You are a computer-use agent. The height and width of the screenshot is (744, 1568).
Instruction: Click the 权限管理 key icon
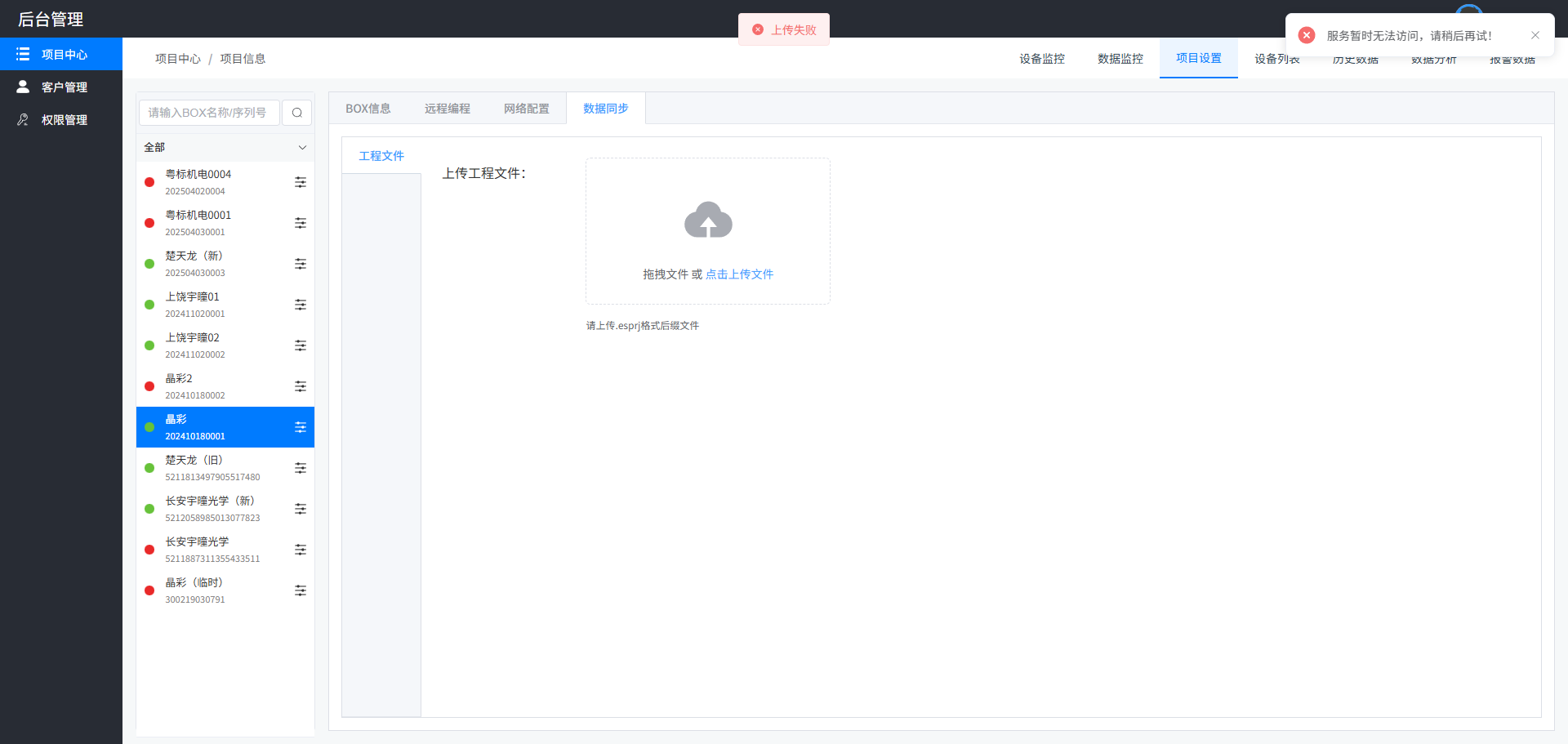pyautogui.click(x=23, y=119)
